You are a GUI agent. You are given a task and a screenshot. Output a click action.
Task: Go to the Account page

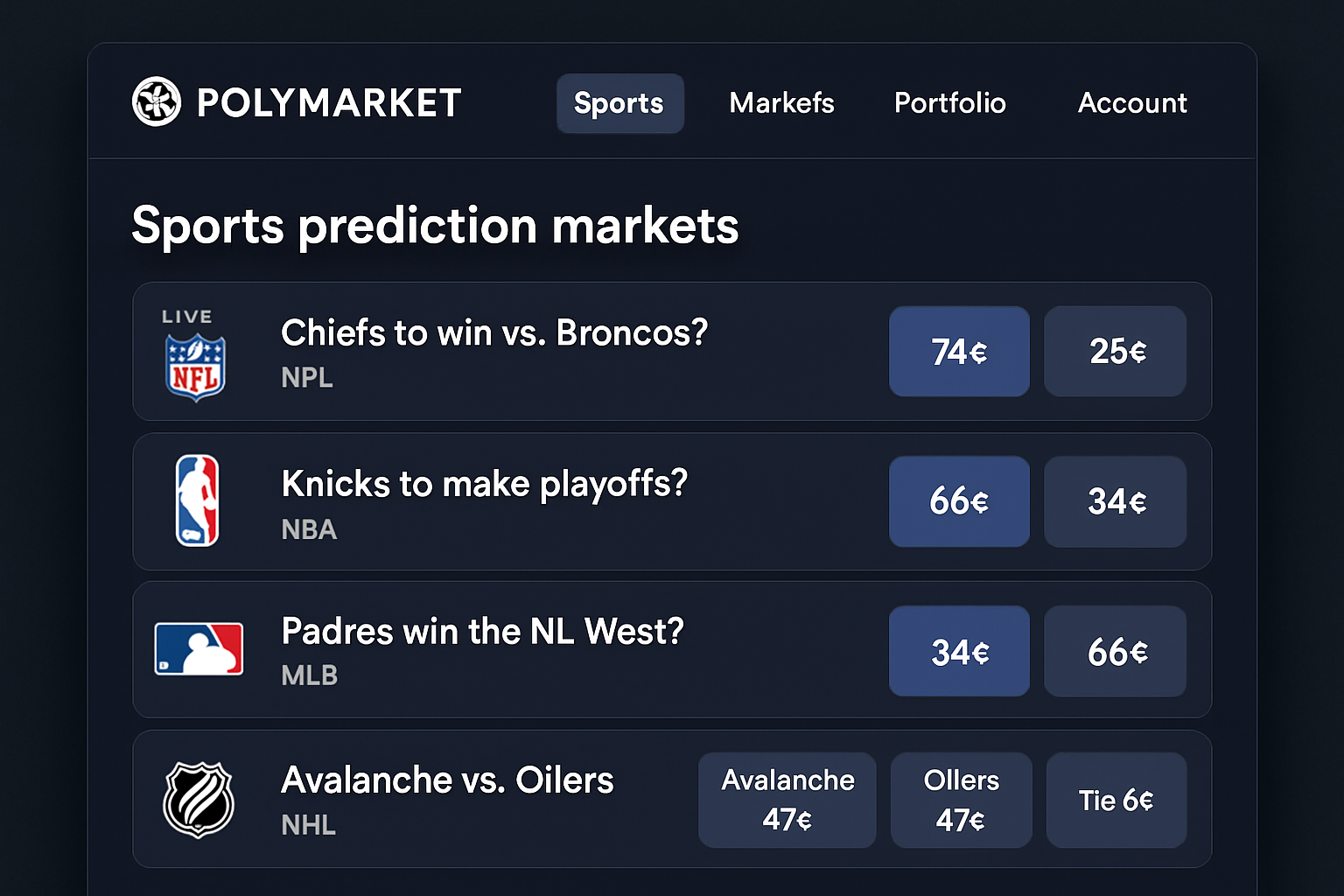[x=1132, y=103]
